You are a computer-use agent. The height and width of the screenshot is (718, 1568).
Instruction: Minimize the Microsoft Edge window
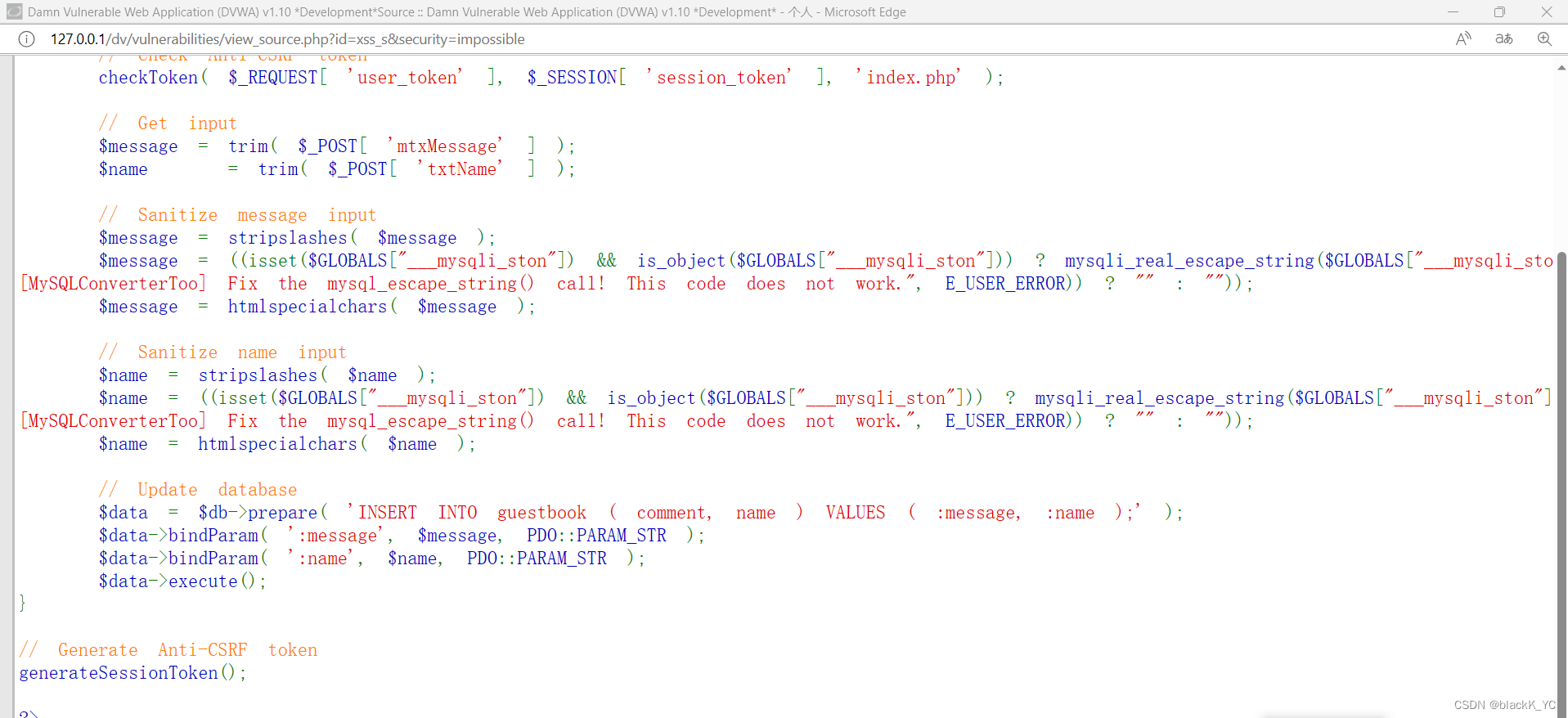1453,11
